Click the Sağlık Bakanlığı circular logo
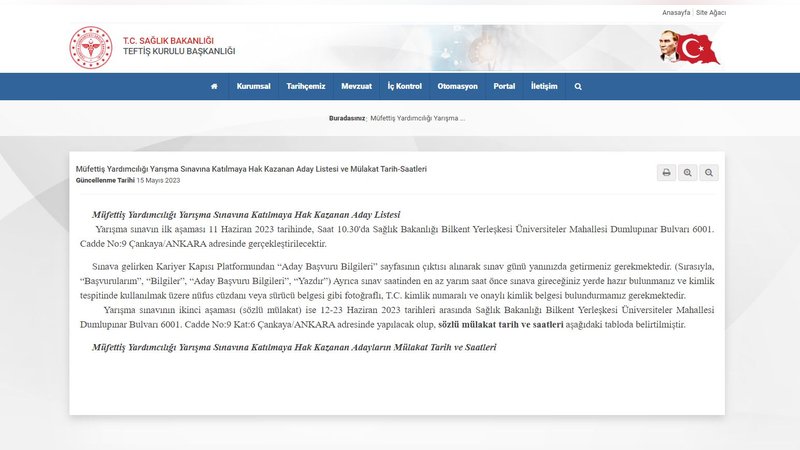This screenshot has height=450, width=800. [91, 46]
